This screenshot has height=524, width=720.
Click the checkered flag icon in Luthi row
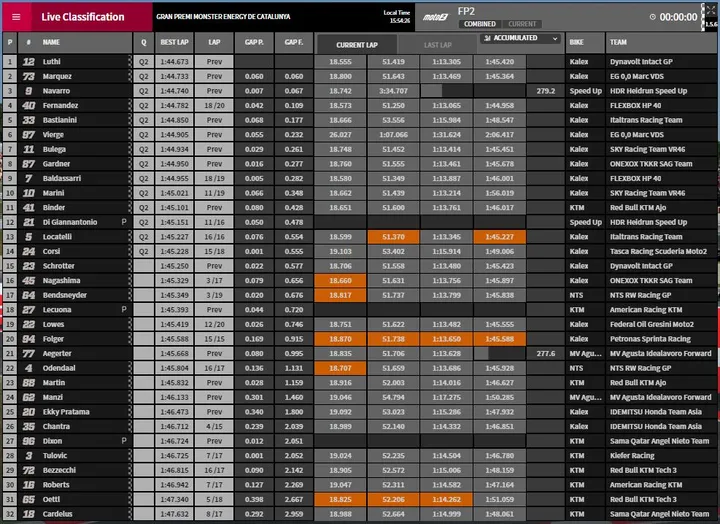click(x=129, y=62)
